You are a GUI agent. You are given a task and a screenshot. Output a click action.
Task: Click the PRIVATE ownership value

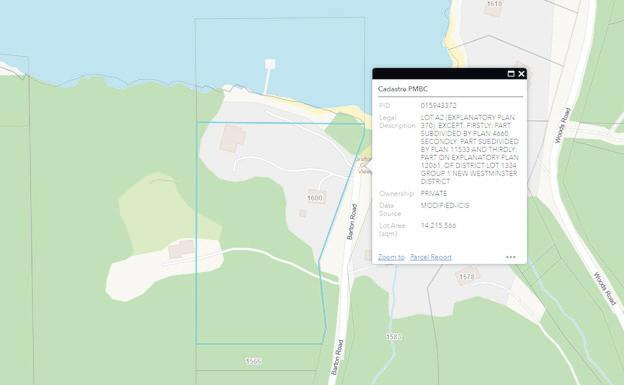coord(434,193)
